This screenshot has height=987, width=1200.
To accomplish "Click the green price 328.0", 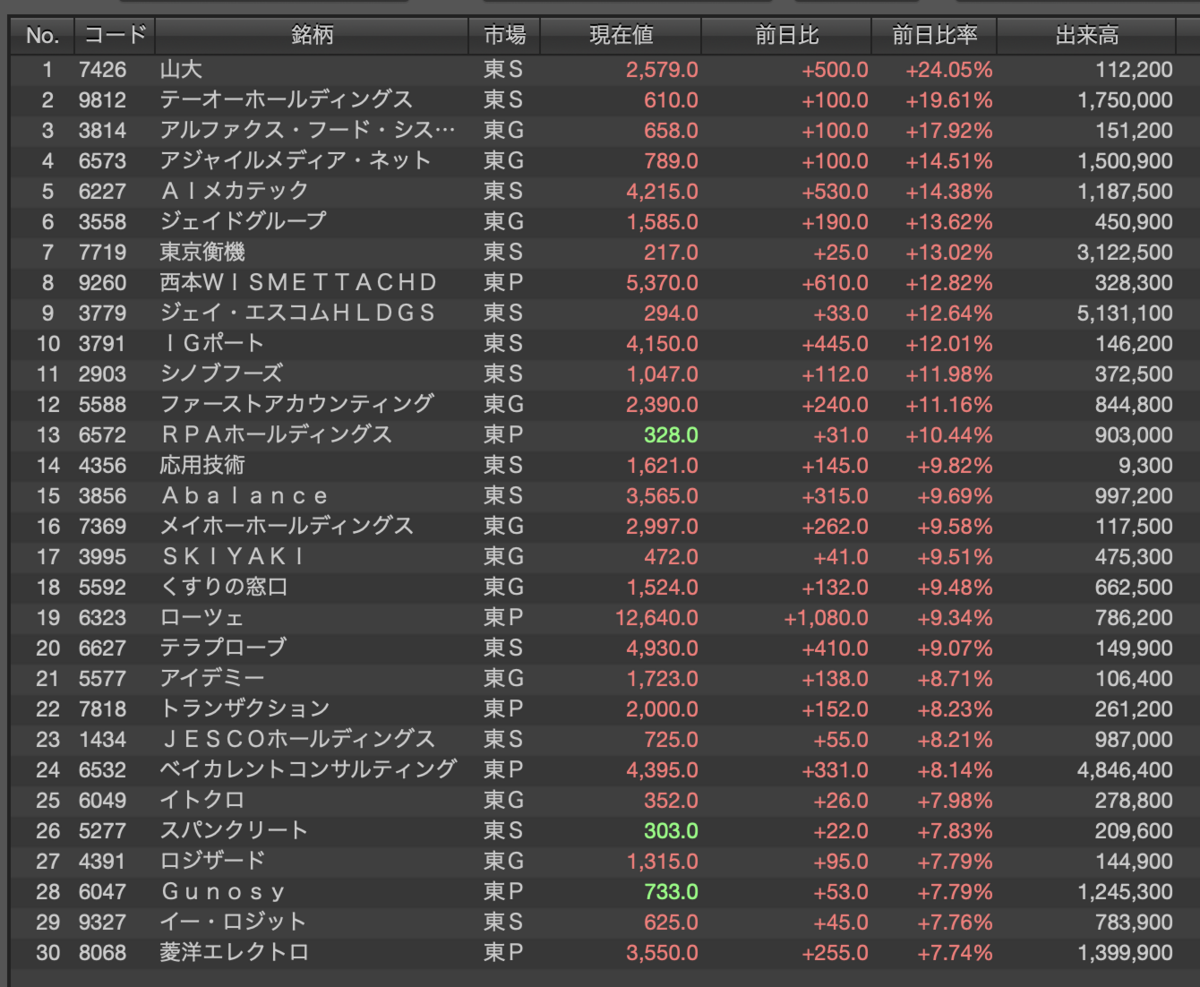I will coord(671,434).
